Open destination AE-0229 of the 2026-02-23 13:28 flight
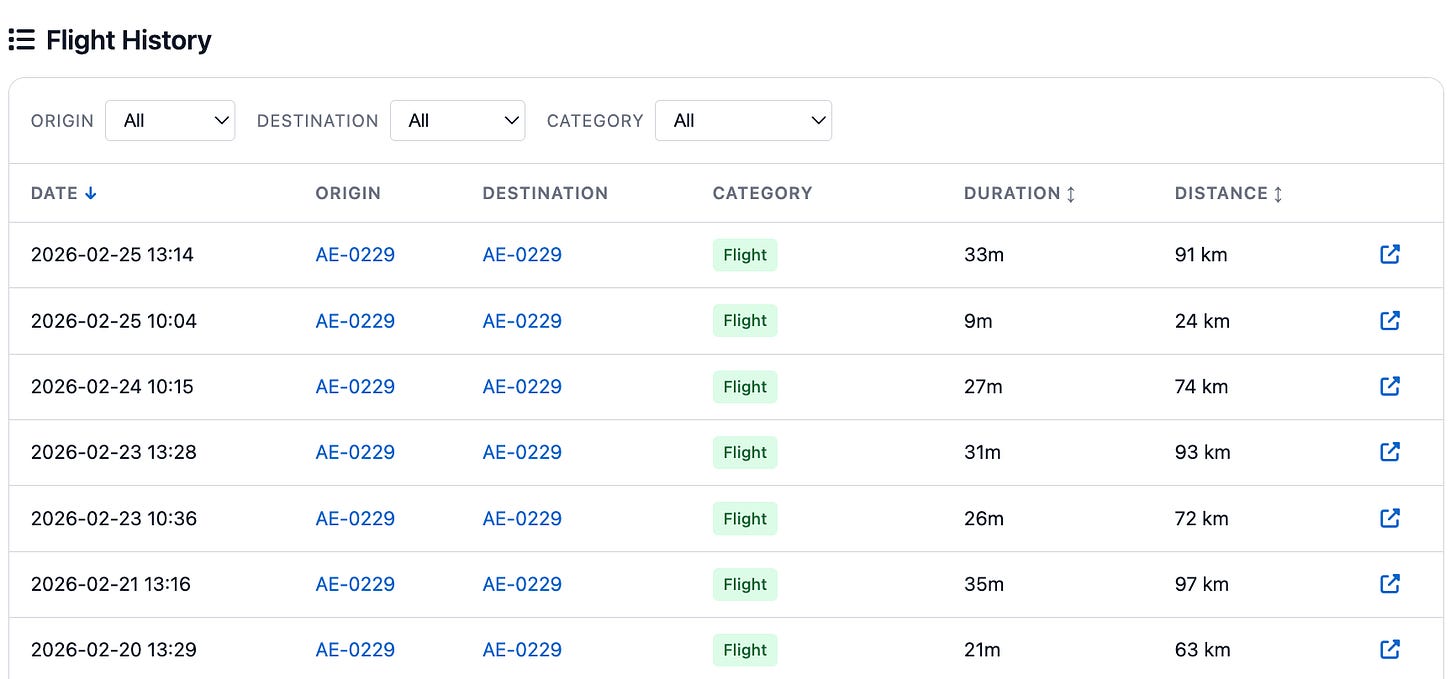The image size is (1456, 679). pyautogui.click(x=522, y=452)
